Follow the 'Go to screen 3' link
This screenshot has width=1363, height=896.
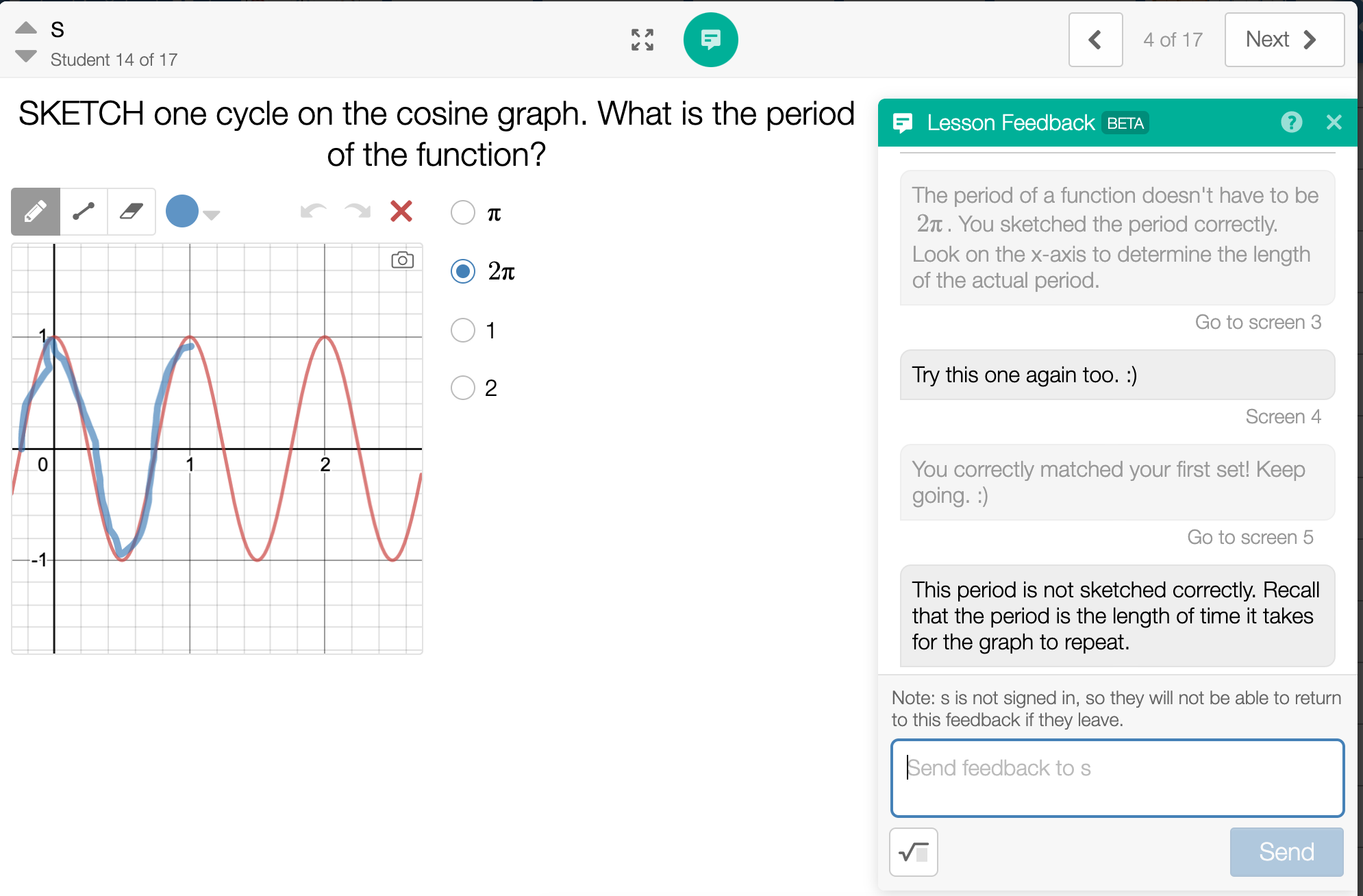tap(1258, 322)
